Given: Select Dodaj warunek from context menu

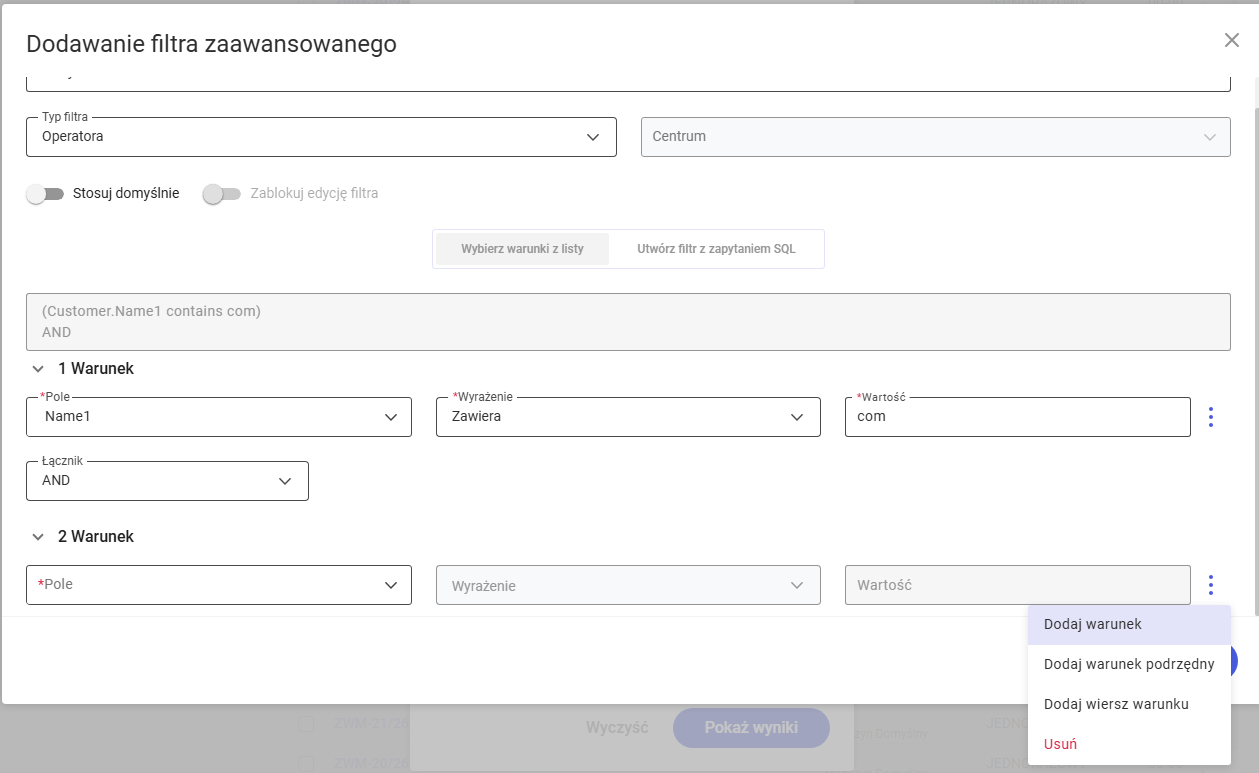Looking at the screenshot, I should pyautogui.click(x=1129, y=624).
